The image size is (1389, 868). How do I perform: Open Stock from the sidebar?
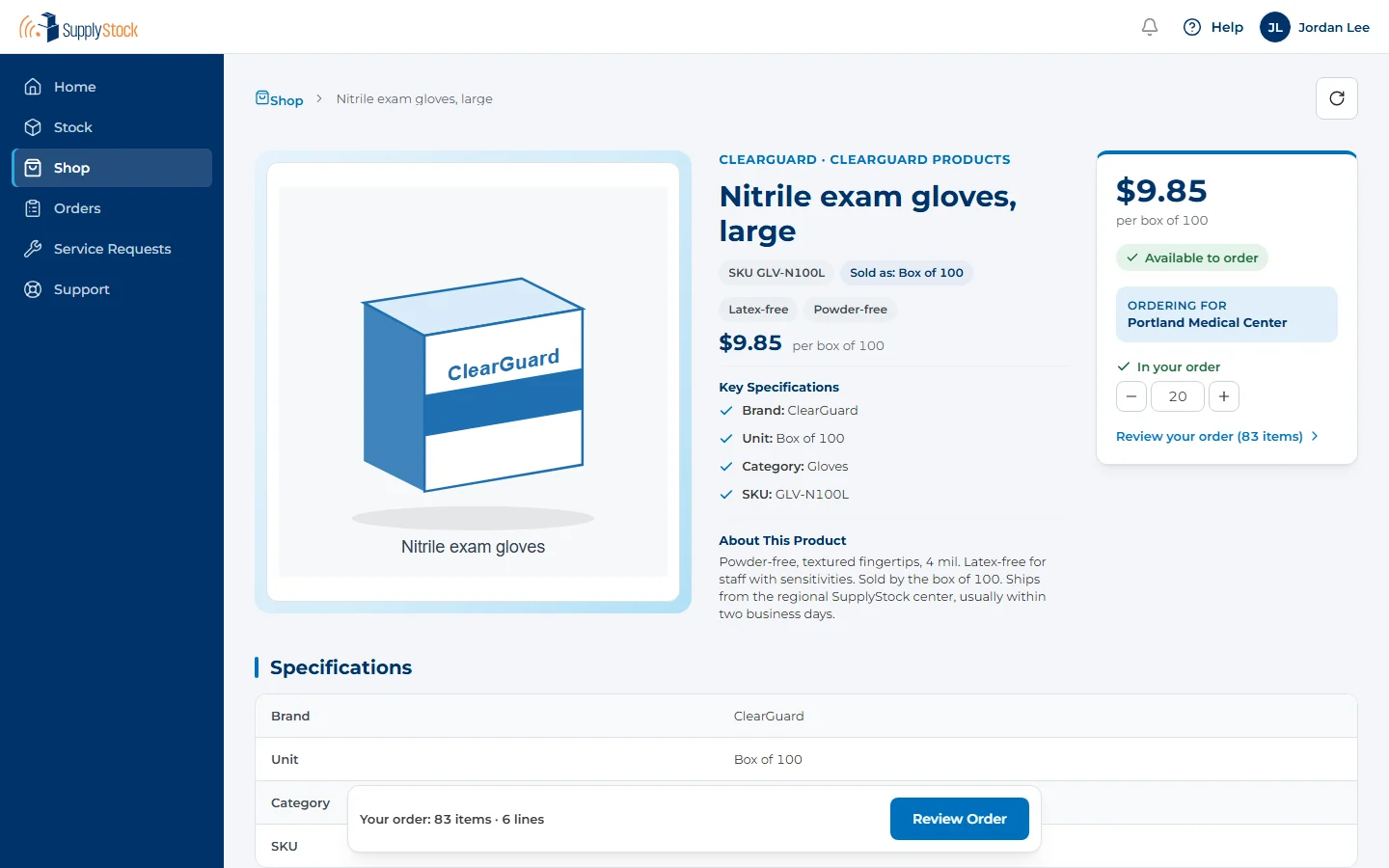click(112, 127)
